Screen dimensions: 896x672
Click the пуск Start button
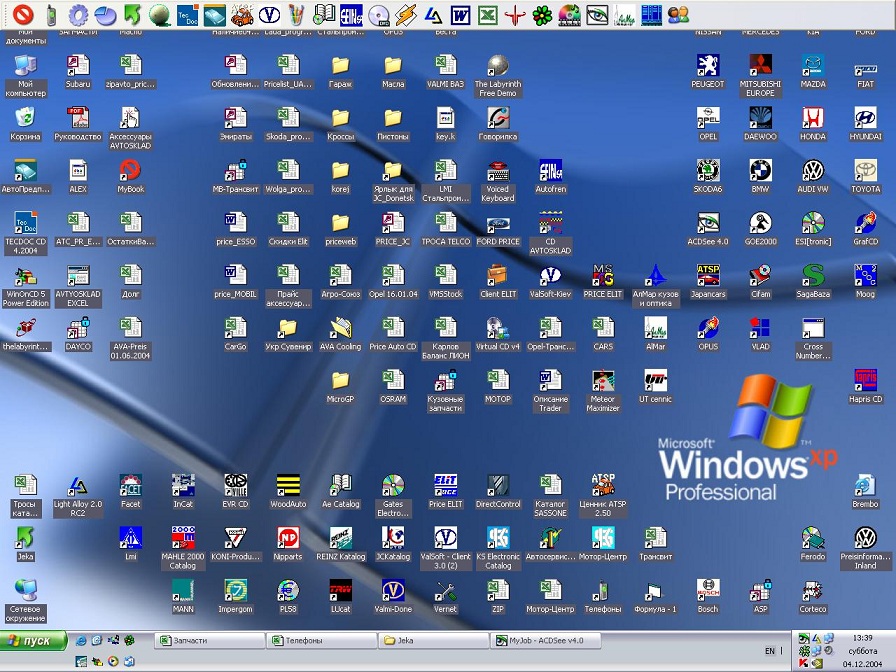point(33,641)
